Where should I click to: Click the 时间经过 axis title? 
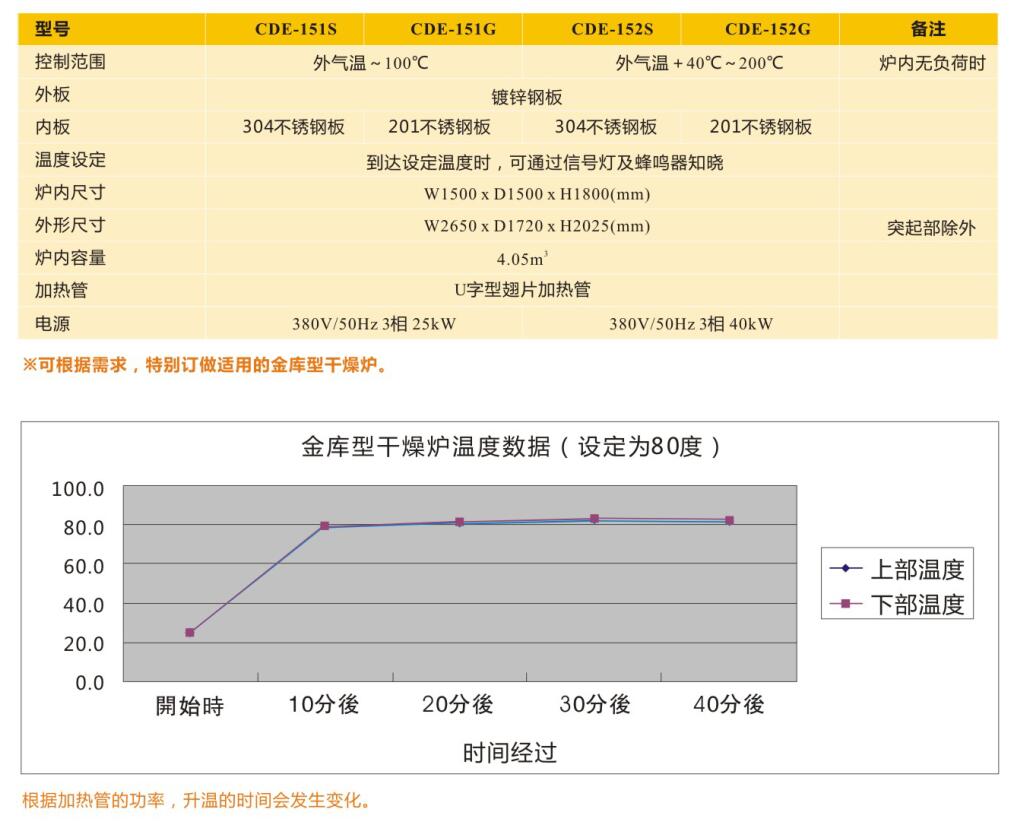coord(509,752)
